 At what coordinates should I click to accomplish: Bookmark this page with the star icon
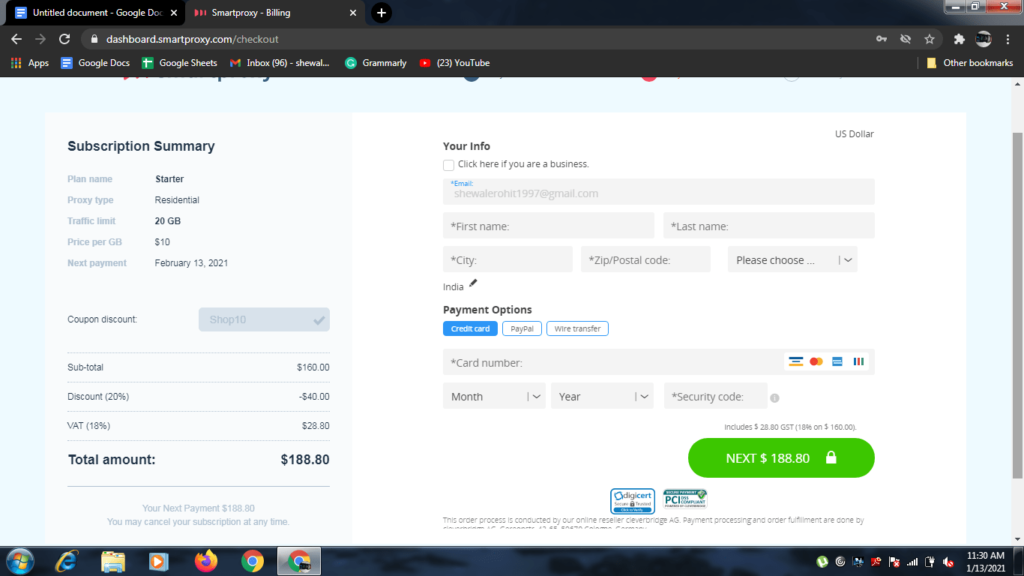point(929,39)
